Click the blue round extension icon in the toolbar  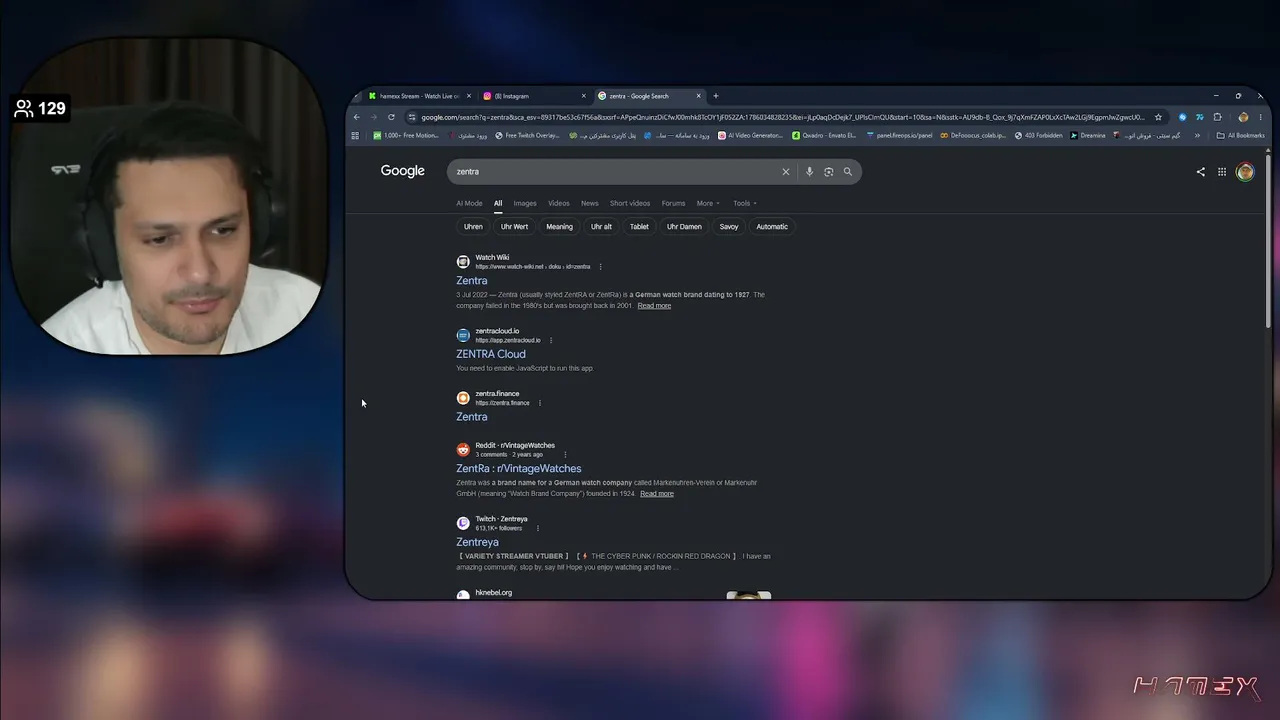point(1182,117)
